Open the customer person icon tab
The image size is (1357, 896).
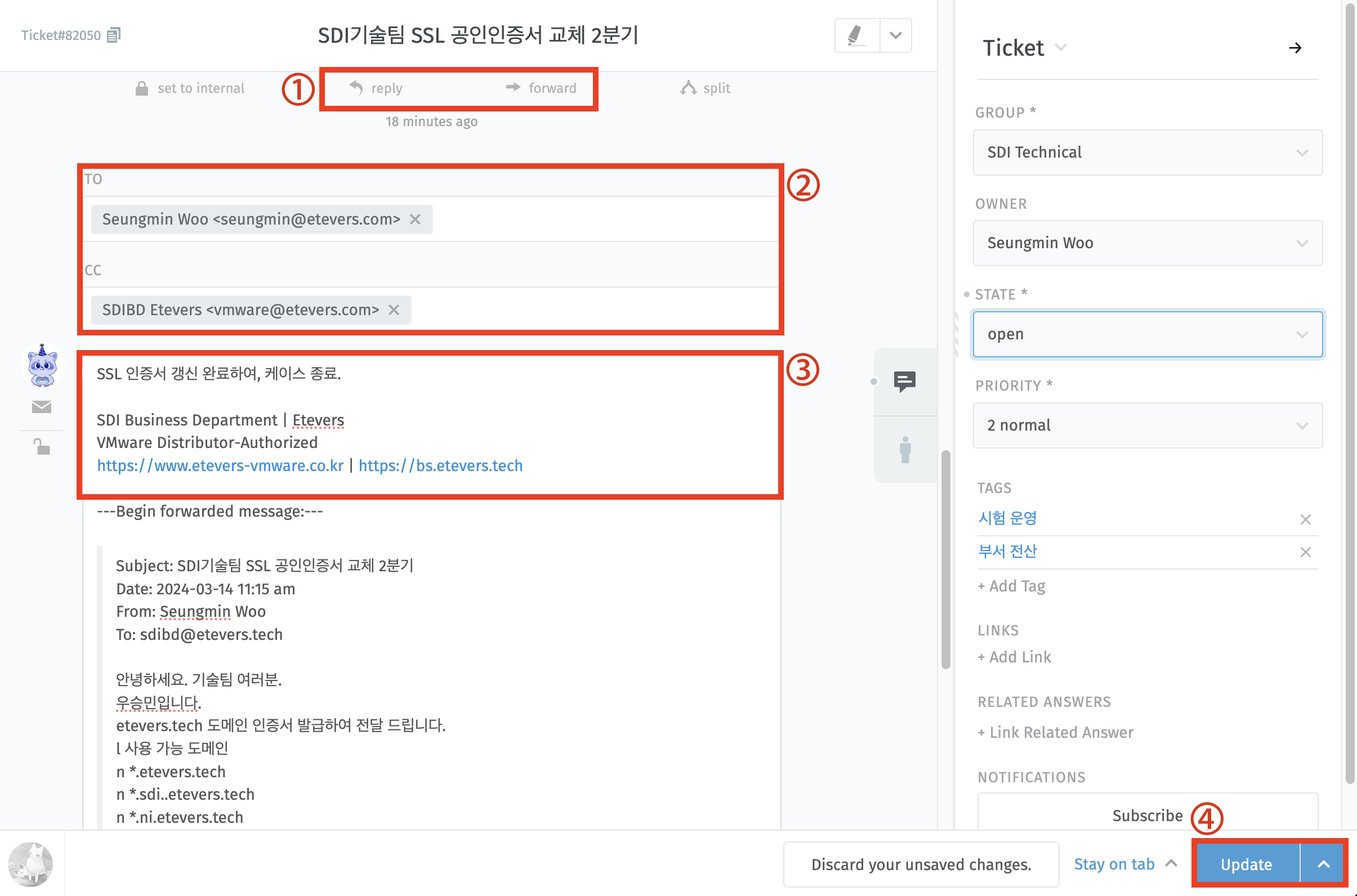pos(905,449)
